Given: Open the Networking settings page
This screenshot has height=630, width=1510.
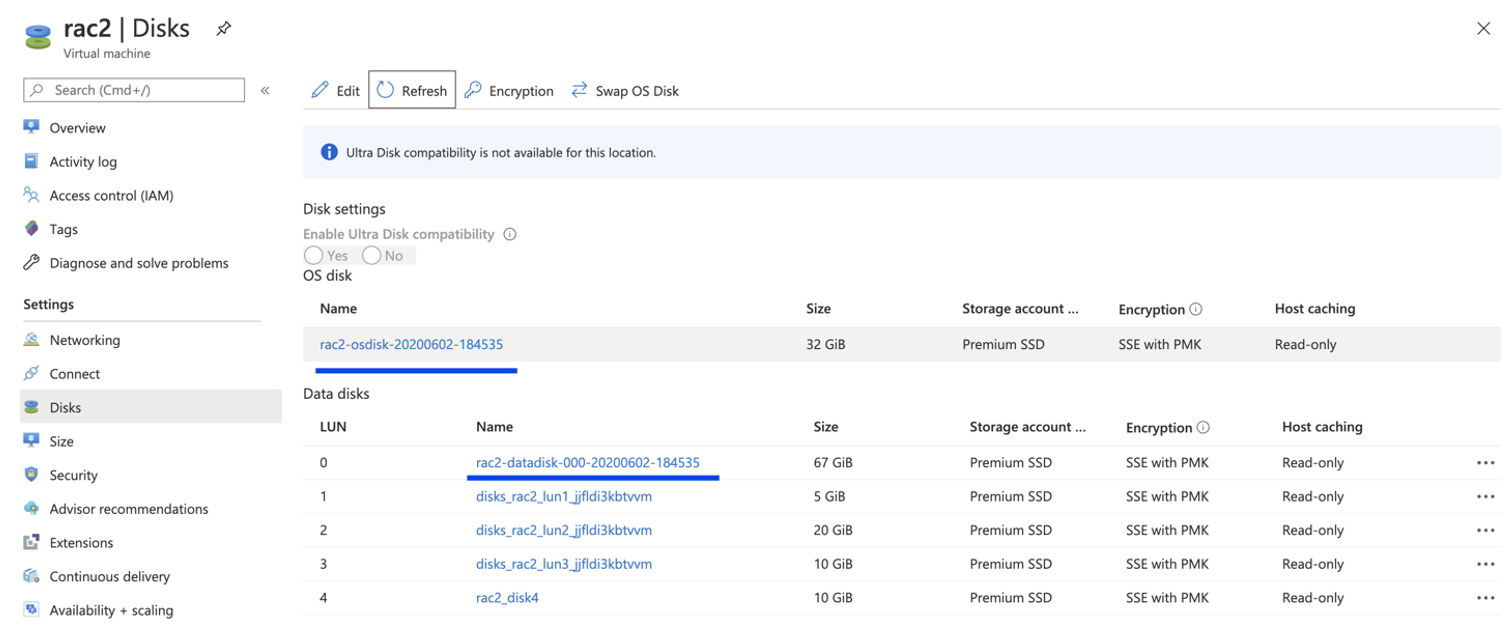Looking at the screenshot, I should tap(84, 340).
